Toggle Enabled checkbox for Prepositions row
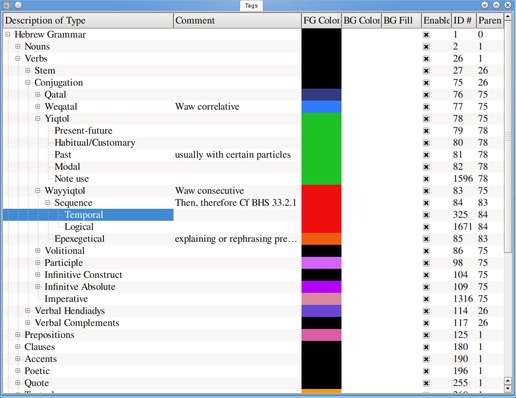The height and width of the screenshot is (398, 516). coord(426,335)
